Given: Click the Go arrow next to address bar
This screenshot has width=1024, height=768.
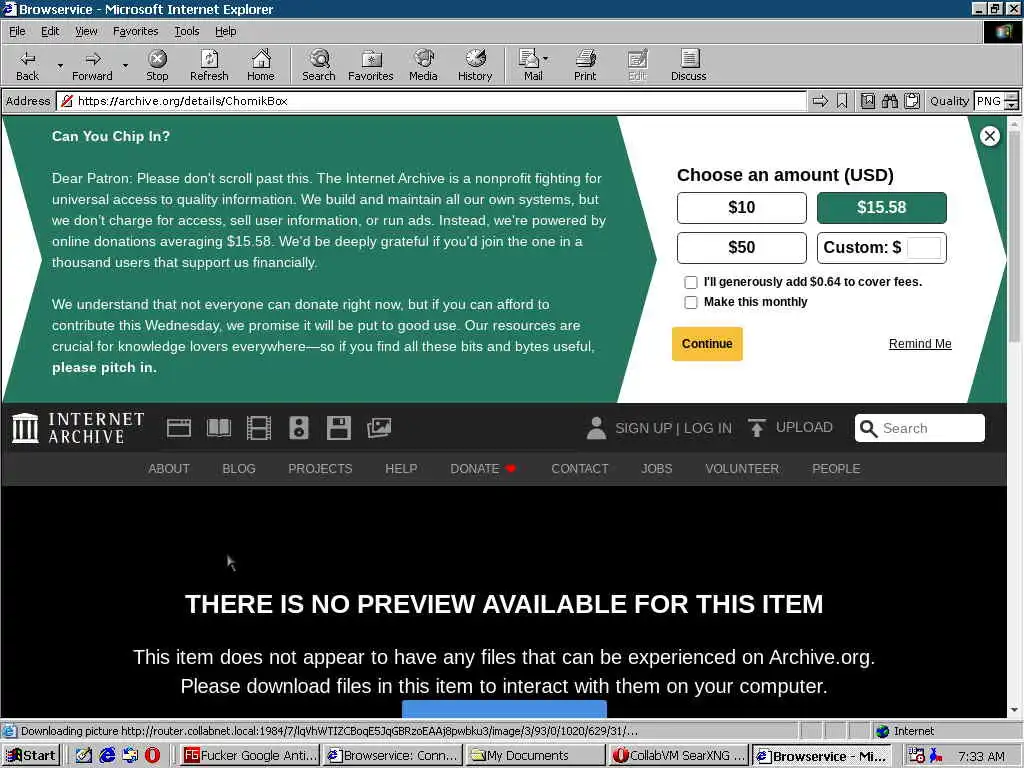Looking at the screenshot, I should click(x=820, y=101).
